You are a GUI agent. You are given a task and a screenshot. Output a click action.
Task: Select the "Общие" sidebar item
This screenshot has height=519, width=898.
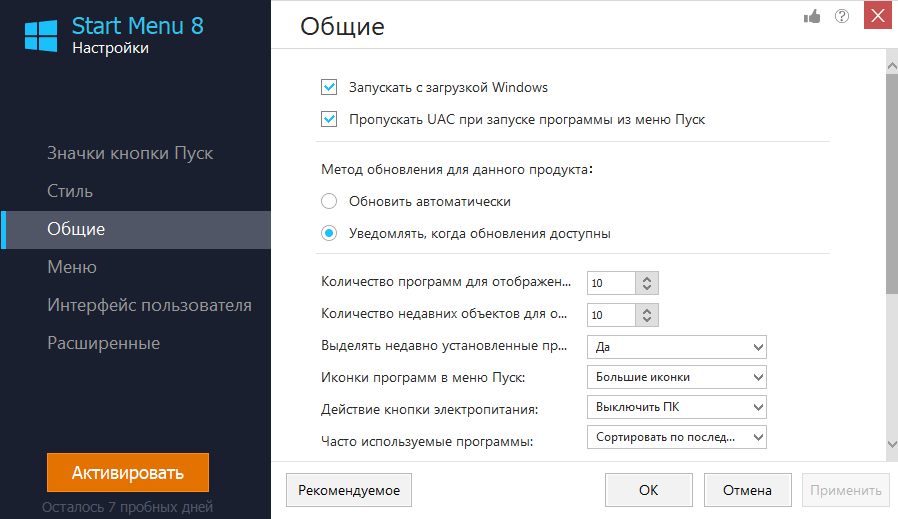[x=136, y=229]
